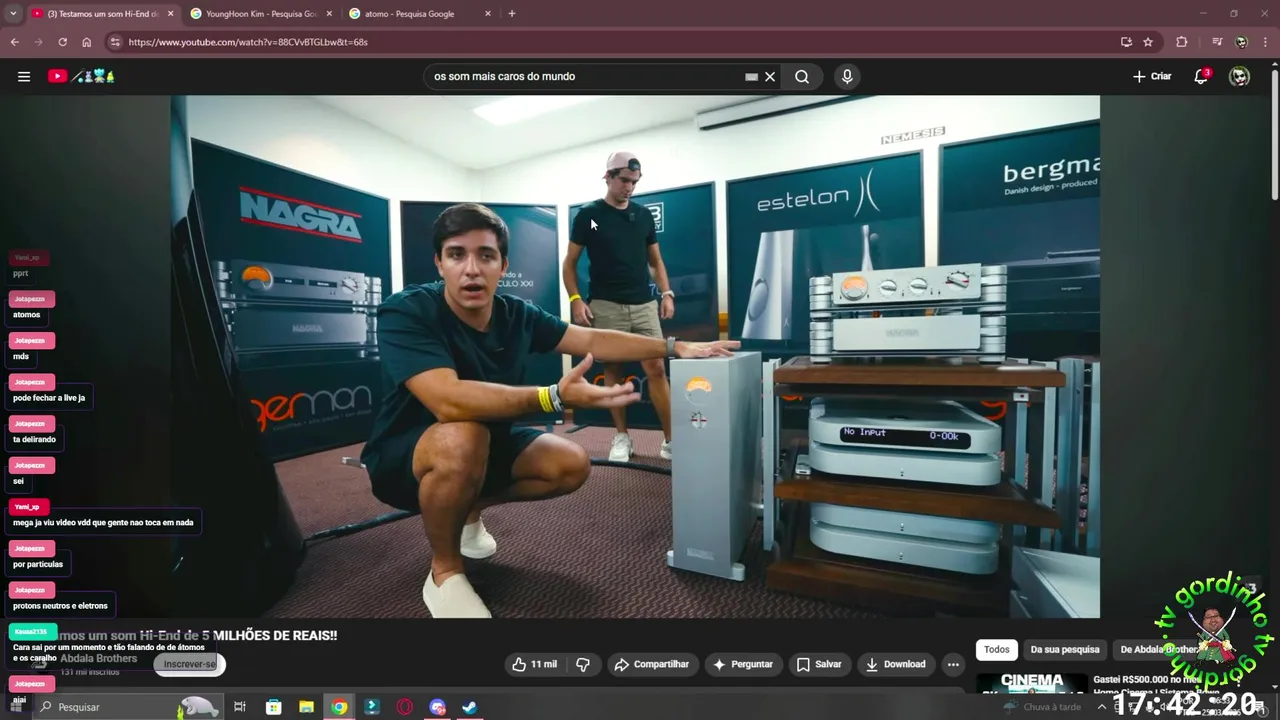Click the Criar create button
This screenshot has height=720, width=1280.
pyautogui.click(x=1152, y=76)
